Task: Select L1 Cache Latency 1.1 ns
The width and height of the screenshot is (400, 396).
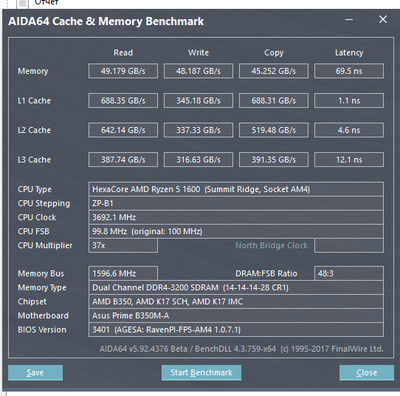Action: click(349, 101)
